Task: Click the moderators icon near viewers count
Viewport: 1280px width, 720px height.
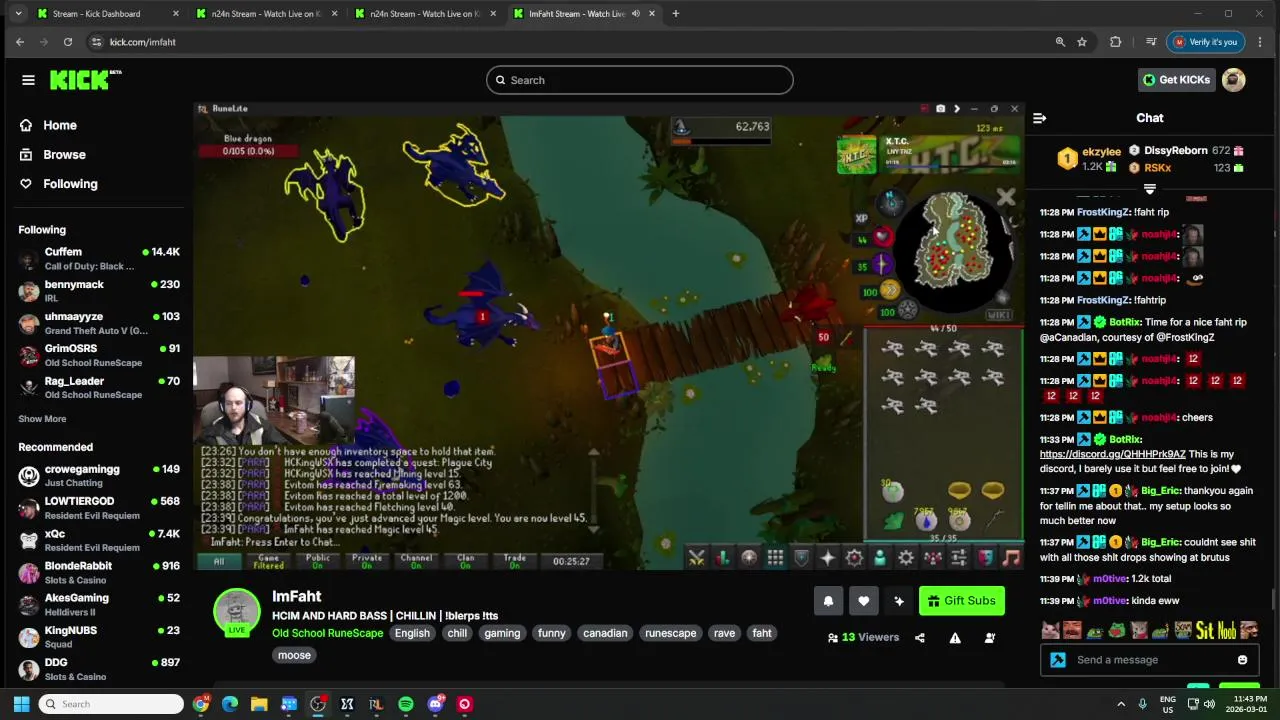Action: (x=990, y=638)
